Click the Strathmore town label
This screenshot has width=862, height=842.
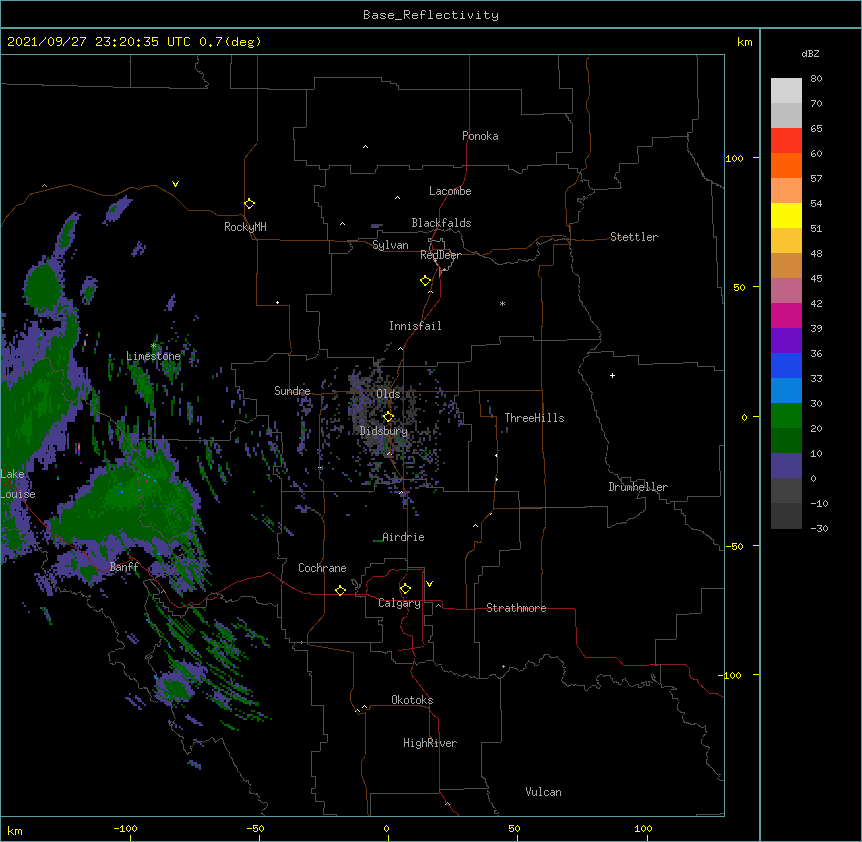point(516,608)
